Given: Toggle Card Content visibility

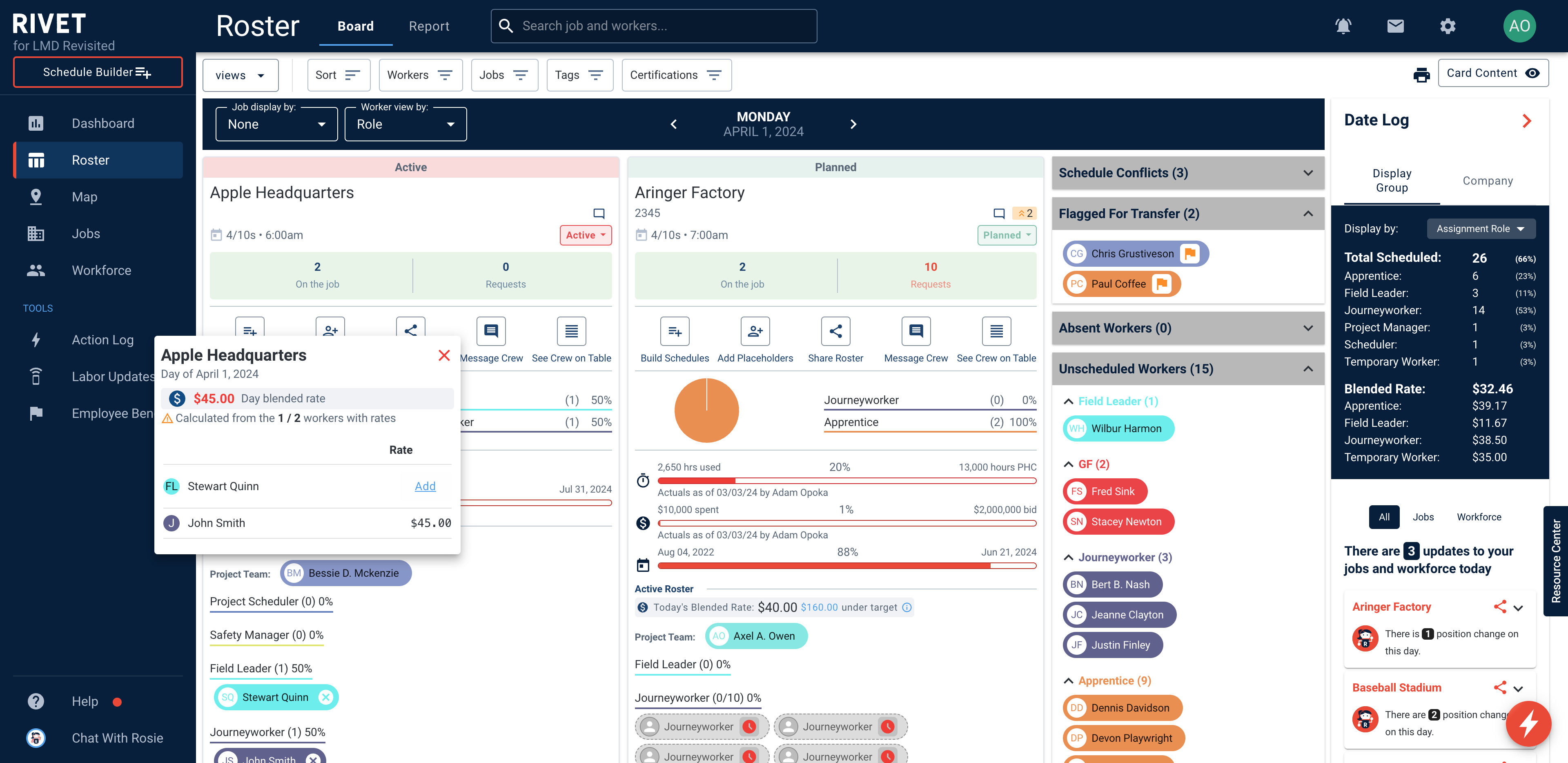Looking at the screenshot, I should [1492, 73].
